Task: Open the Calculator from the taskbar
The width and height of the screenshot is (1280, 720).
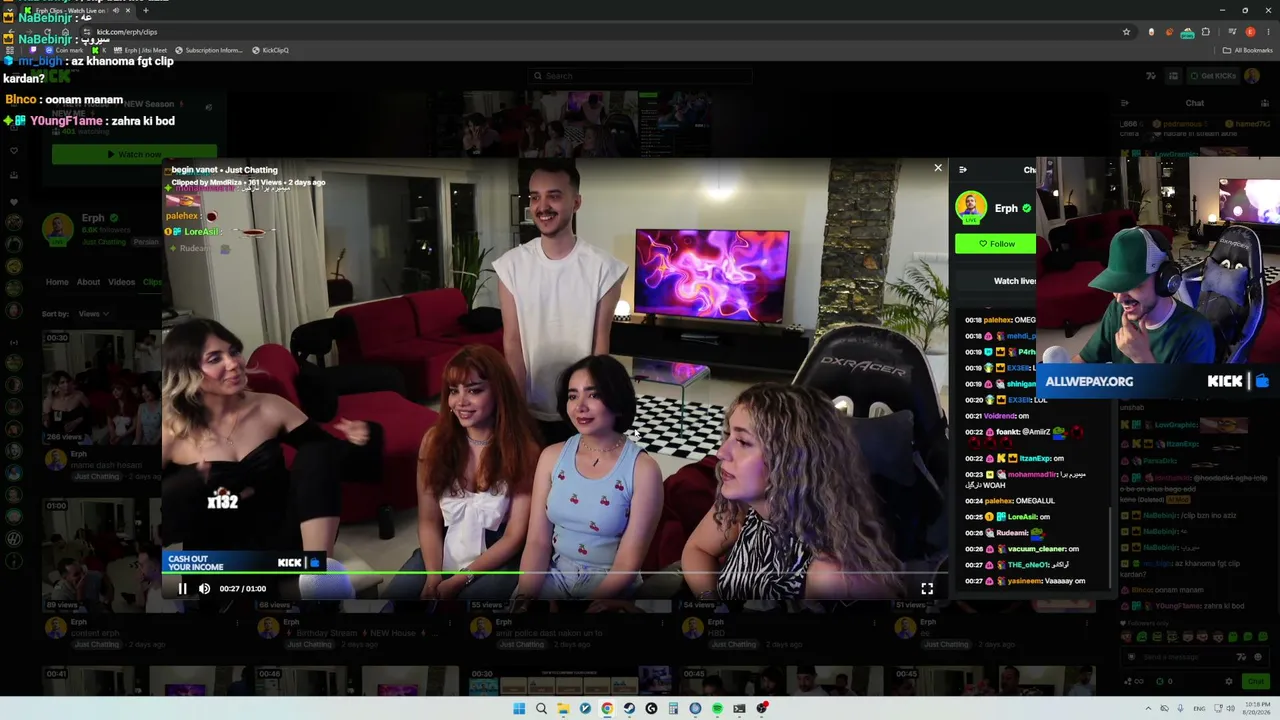Action: [673, 709]
